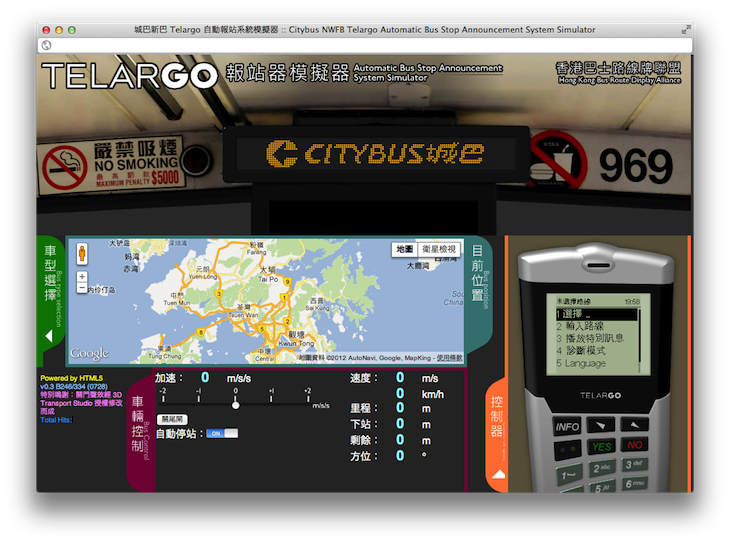730x543 pixels.
Task: Click the 下站 next stop distance value
Action: tap(400, 424)
